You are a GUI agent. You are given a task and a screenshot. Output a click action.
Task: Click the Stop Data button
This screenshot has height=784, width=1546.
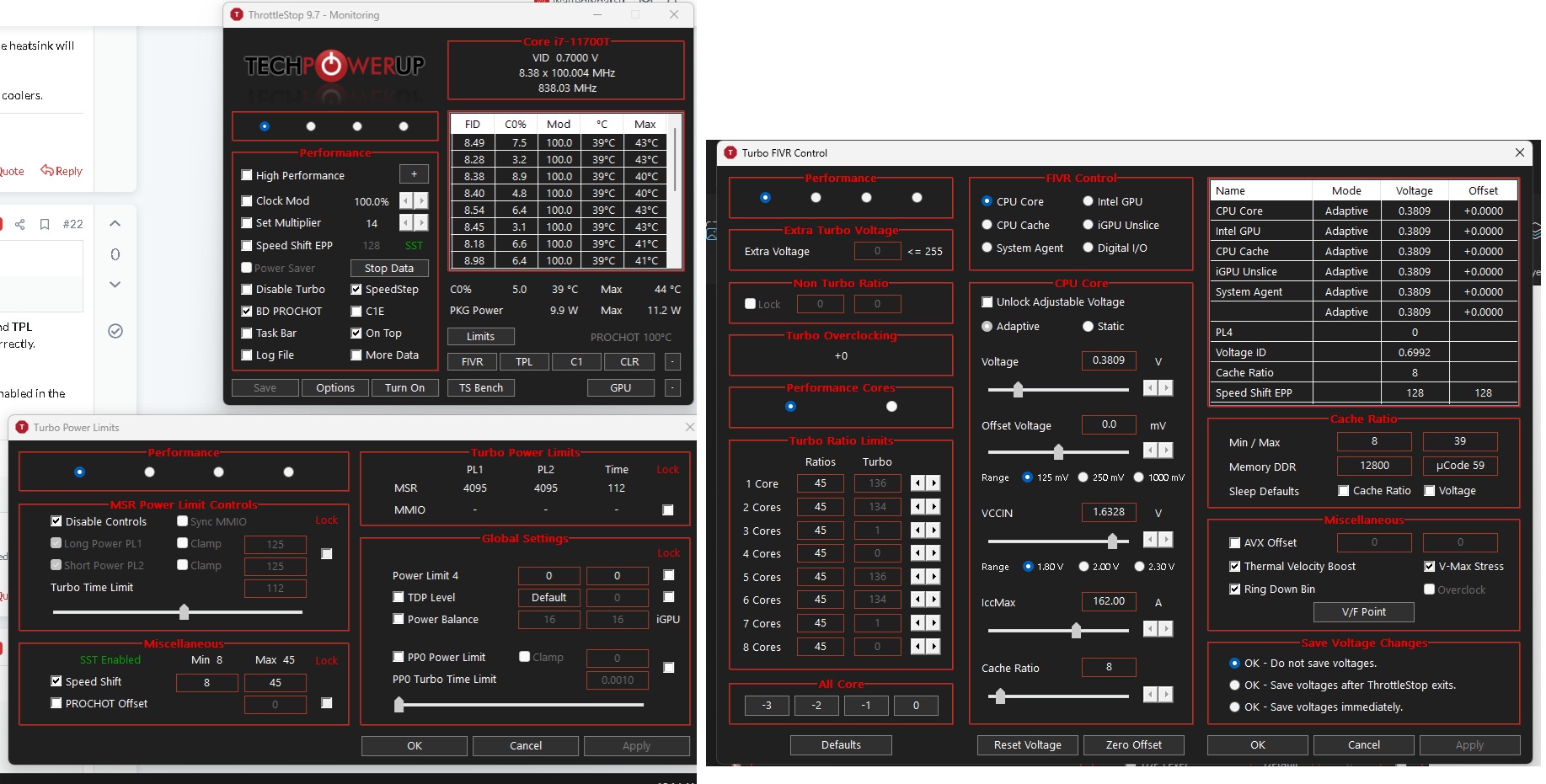click(x=389, y=268)
